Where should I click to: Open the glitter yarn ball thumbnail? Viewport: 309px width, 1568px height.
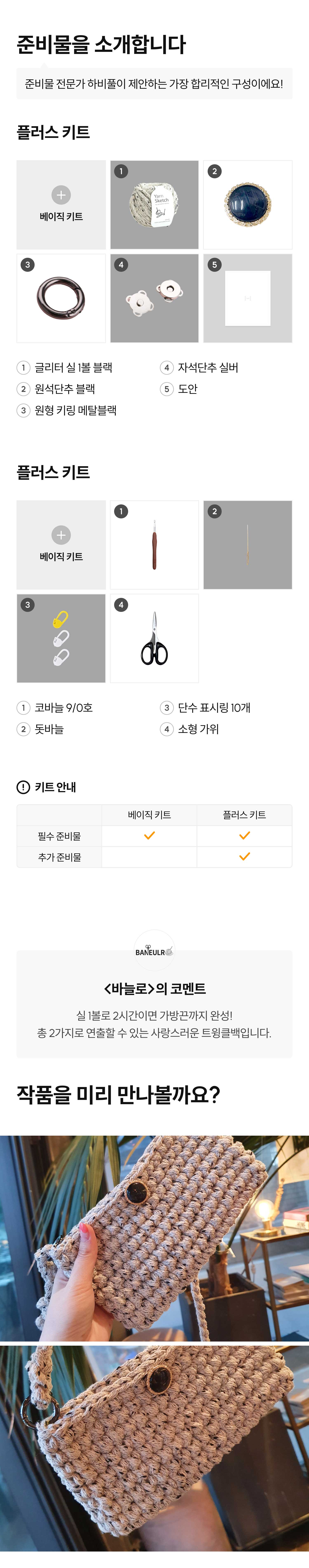coord(154,204)
